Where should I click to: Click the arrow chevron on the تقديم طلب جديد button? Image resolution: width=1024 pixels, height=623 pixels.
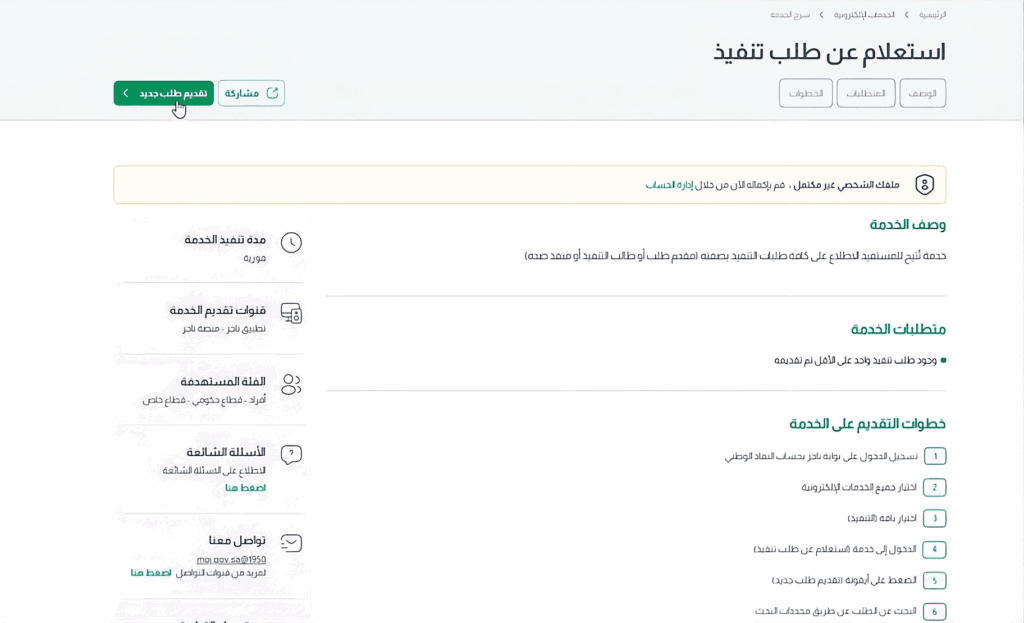click(x=126, y=93)
